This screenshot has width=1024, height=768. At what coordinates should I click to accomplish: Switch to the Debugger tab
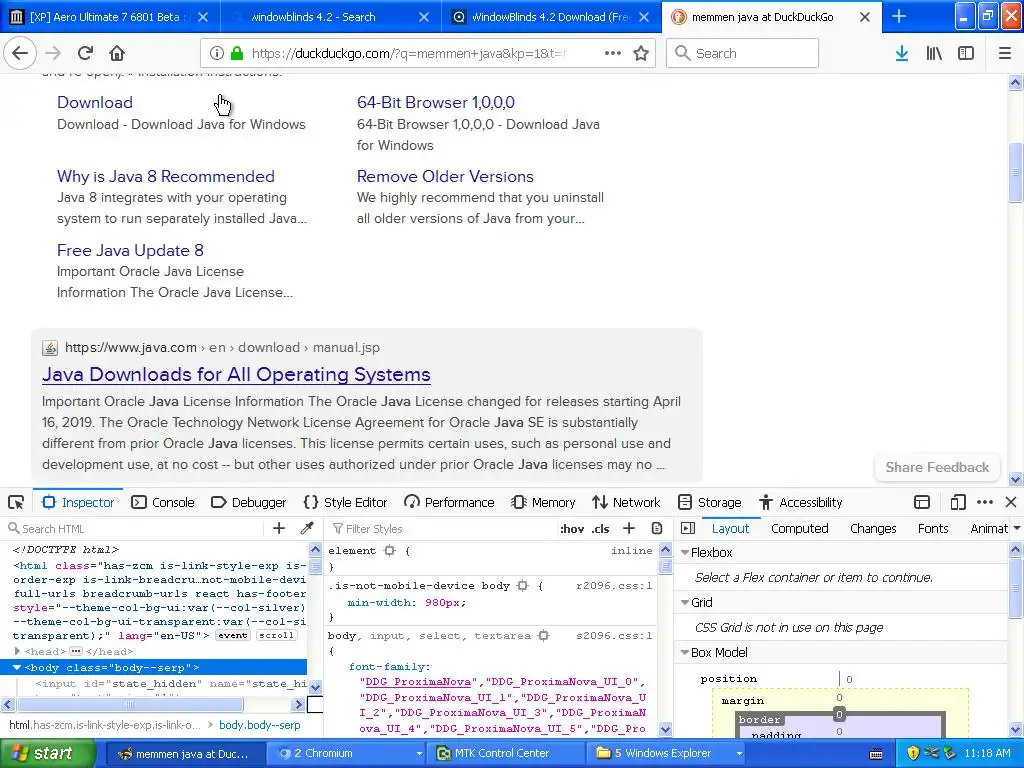click(249, 502)
